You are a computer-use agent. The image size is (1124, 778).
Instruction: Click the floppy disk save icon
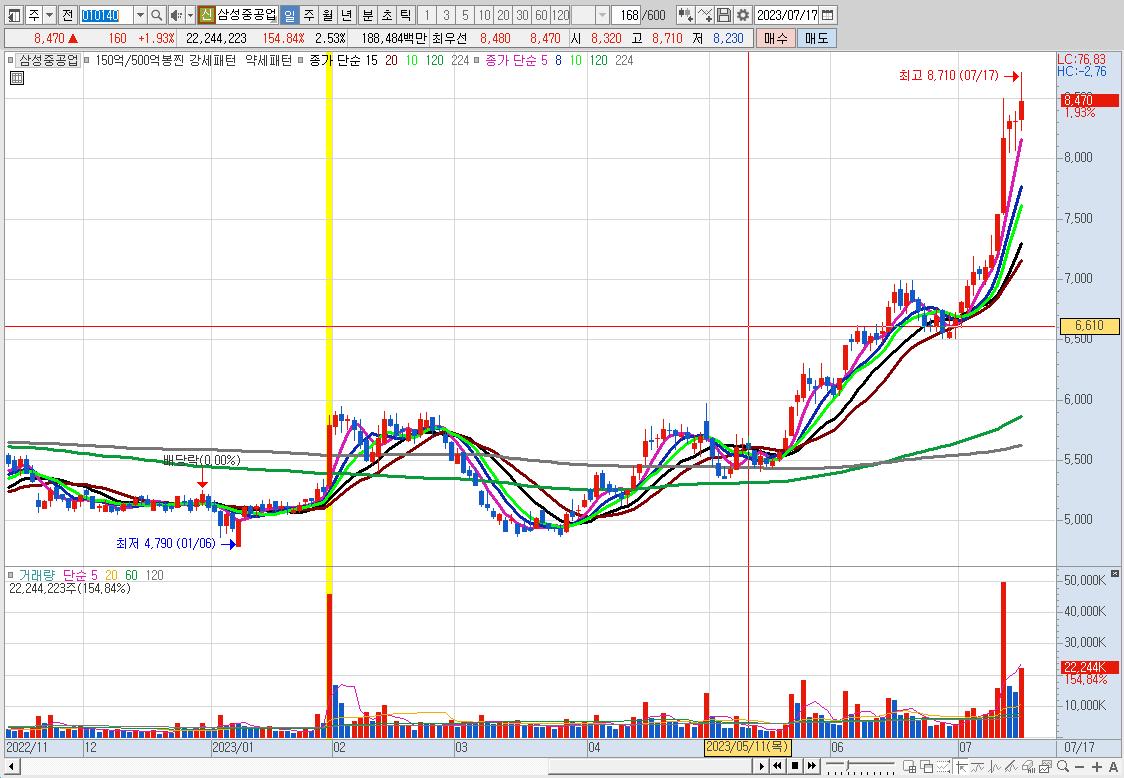tap(724, 14)
